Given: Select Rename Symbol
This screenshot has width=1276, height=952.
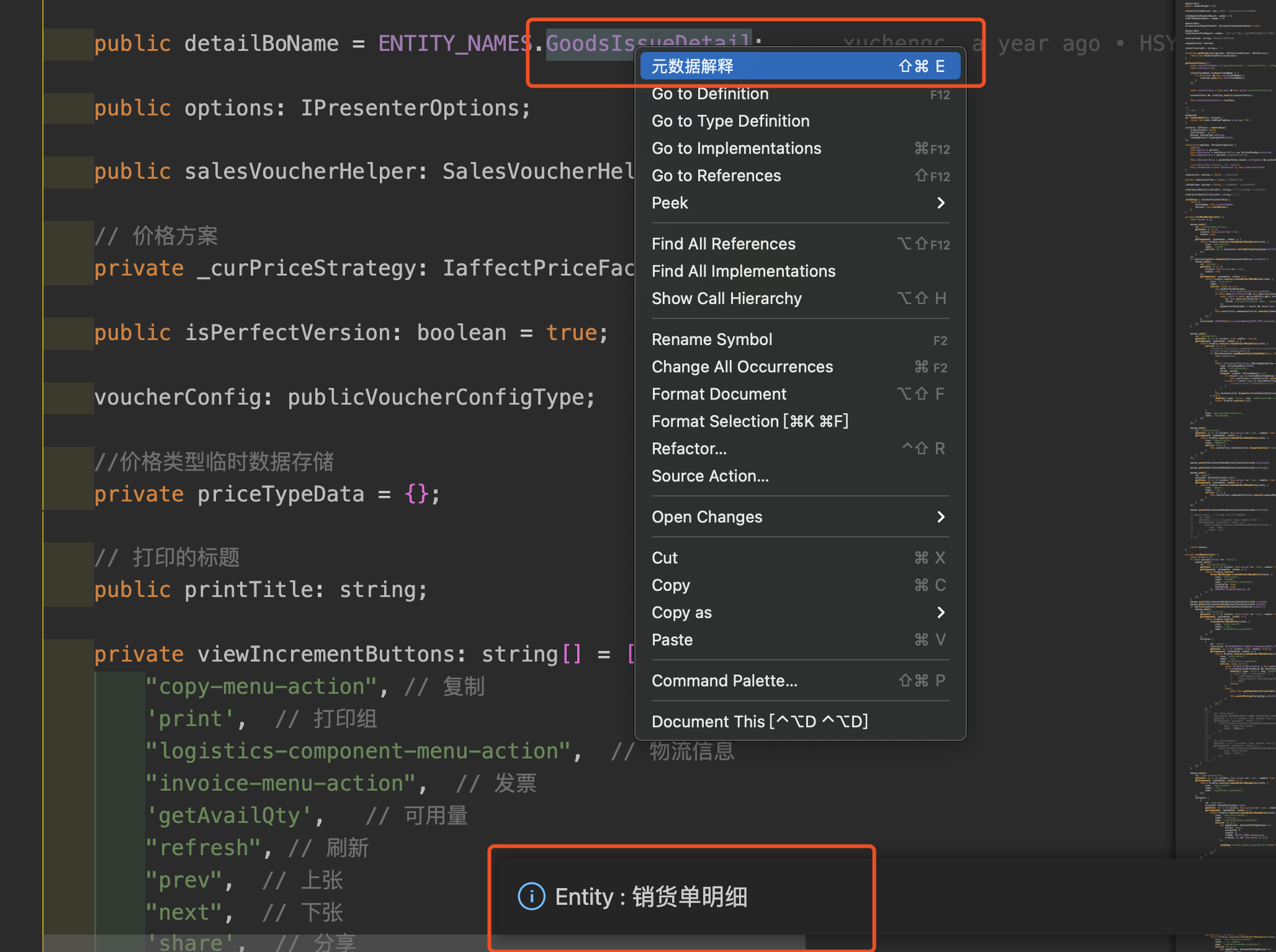Looking at the screenshot, I should (x=800, y=339).
